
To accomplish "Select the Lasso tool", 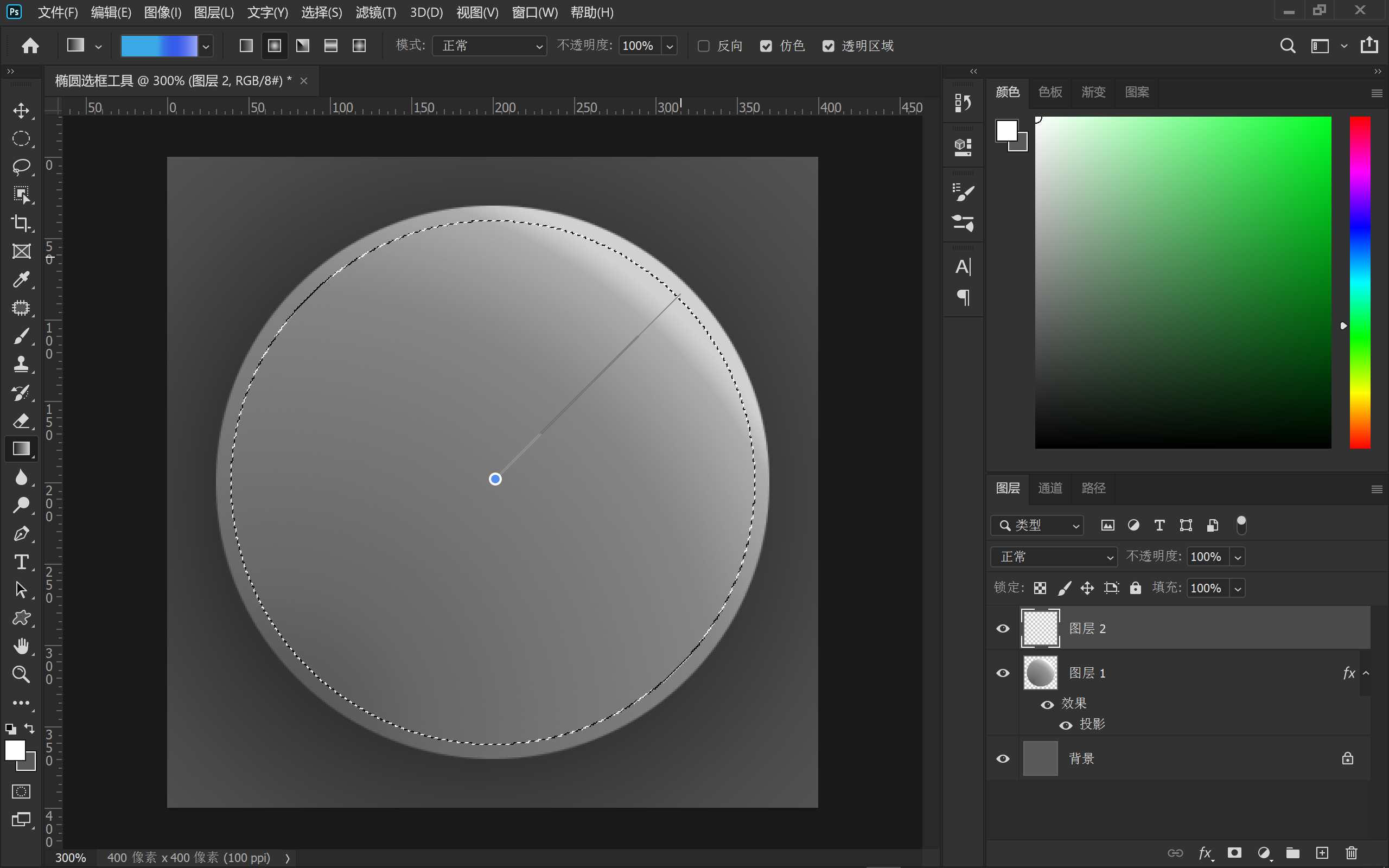I will tap(21, 167).
